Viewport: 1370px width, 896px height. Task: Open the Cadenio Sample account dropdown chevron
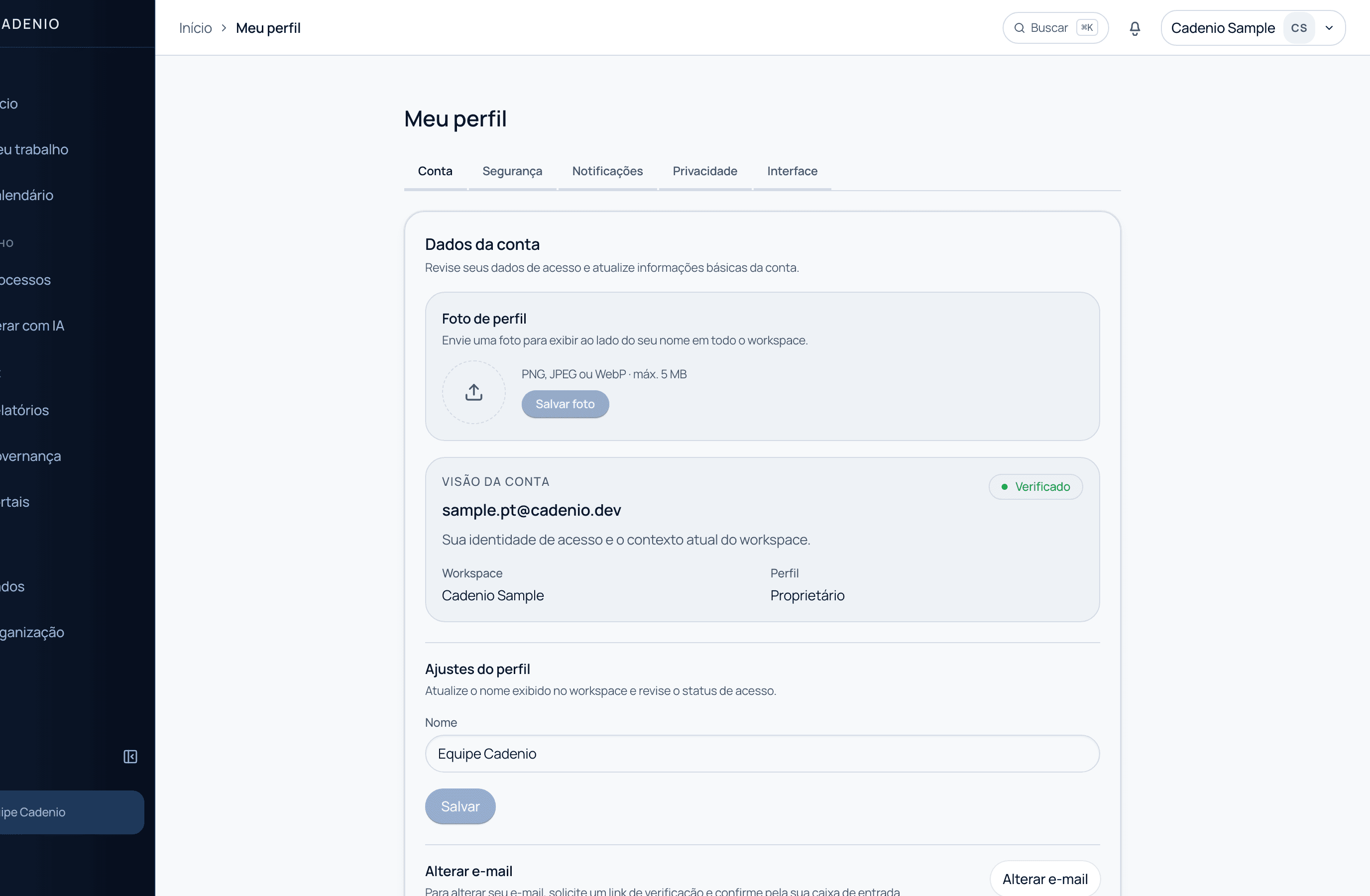coord(1329,28)
